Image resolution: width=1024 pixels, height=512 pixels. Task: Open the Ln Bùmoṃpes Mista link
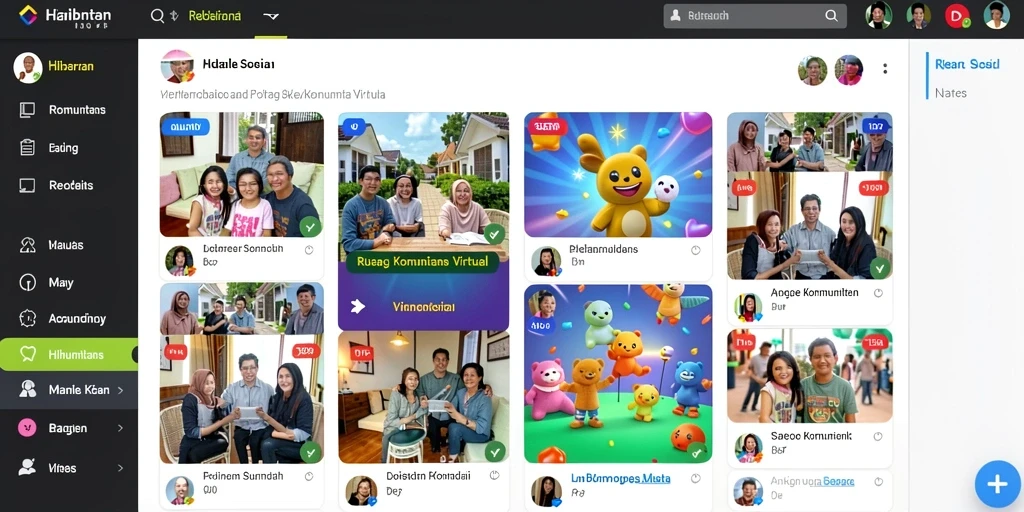pos(620,479)
